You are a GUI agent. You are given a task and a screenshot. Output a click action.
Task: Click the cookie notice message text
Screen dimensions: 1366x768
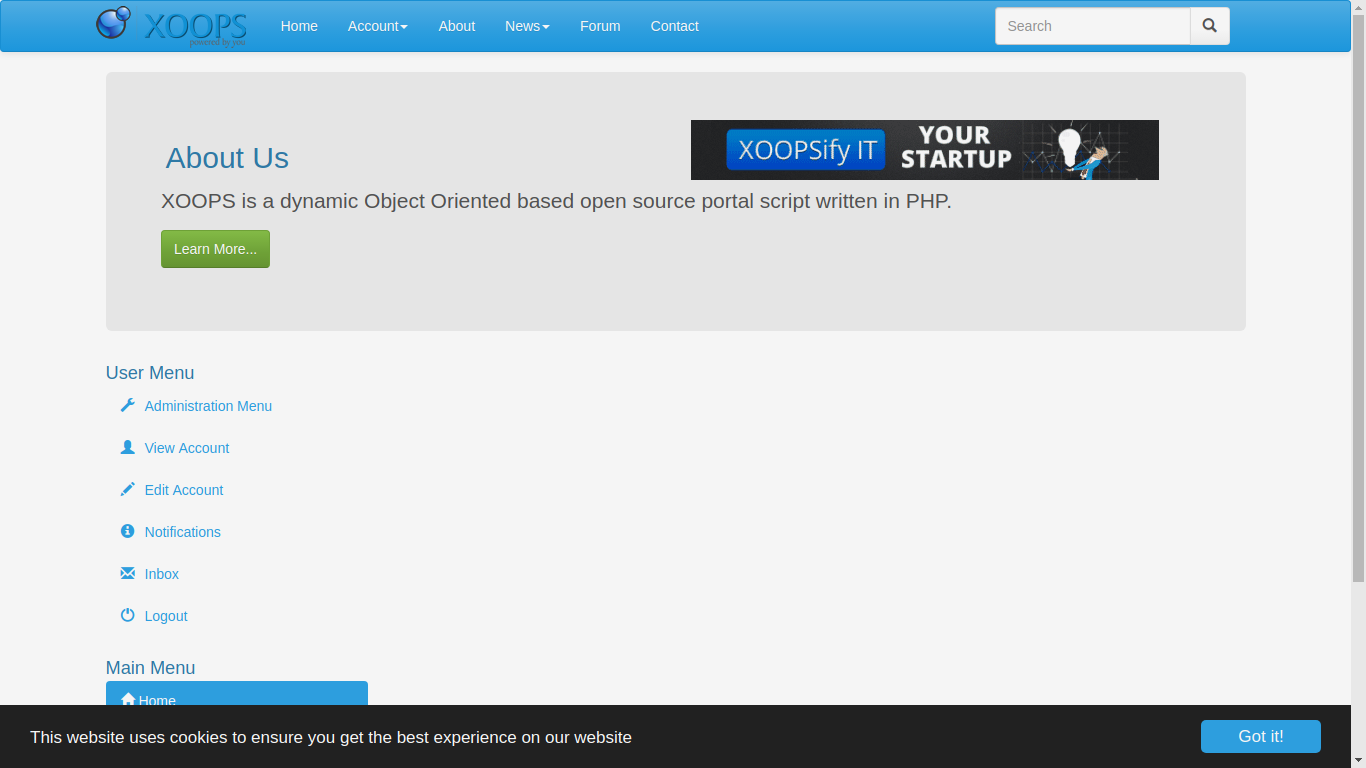[x=331, y=737]
